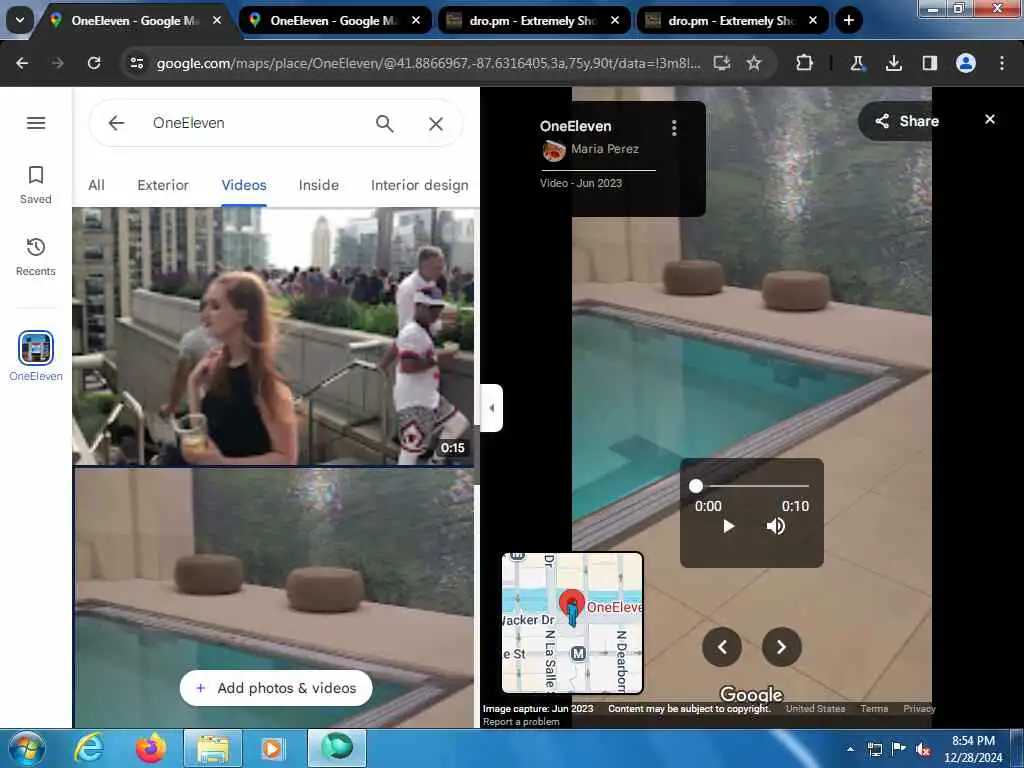Launch Internet Explorer from taskbar
Viewport: 1024px width, 768px height.
click(89, 748)
